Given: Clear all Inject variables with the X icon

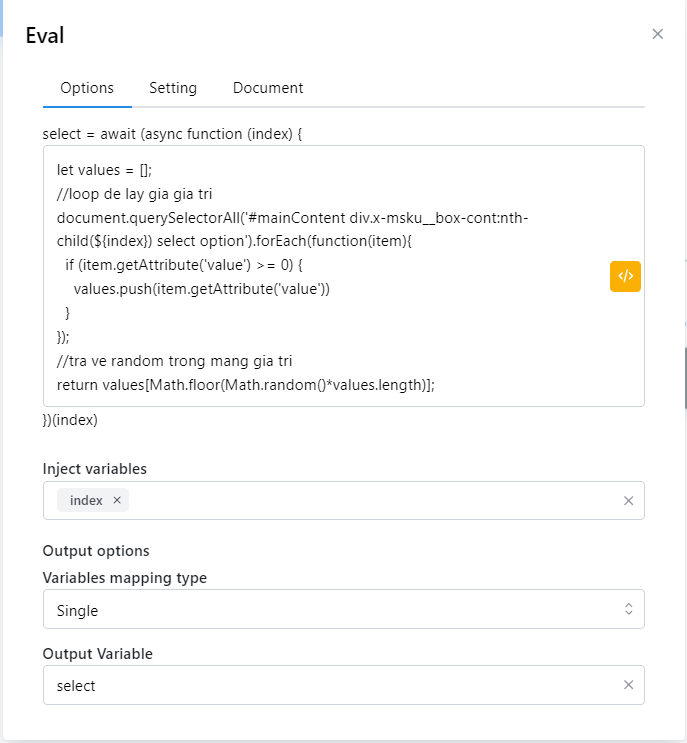Looking at the screenshot, I should coord(628,501).
